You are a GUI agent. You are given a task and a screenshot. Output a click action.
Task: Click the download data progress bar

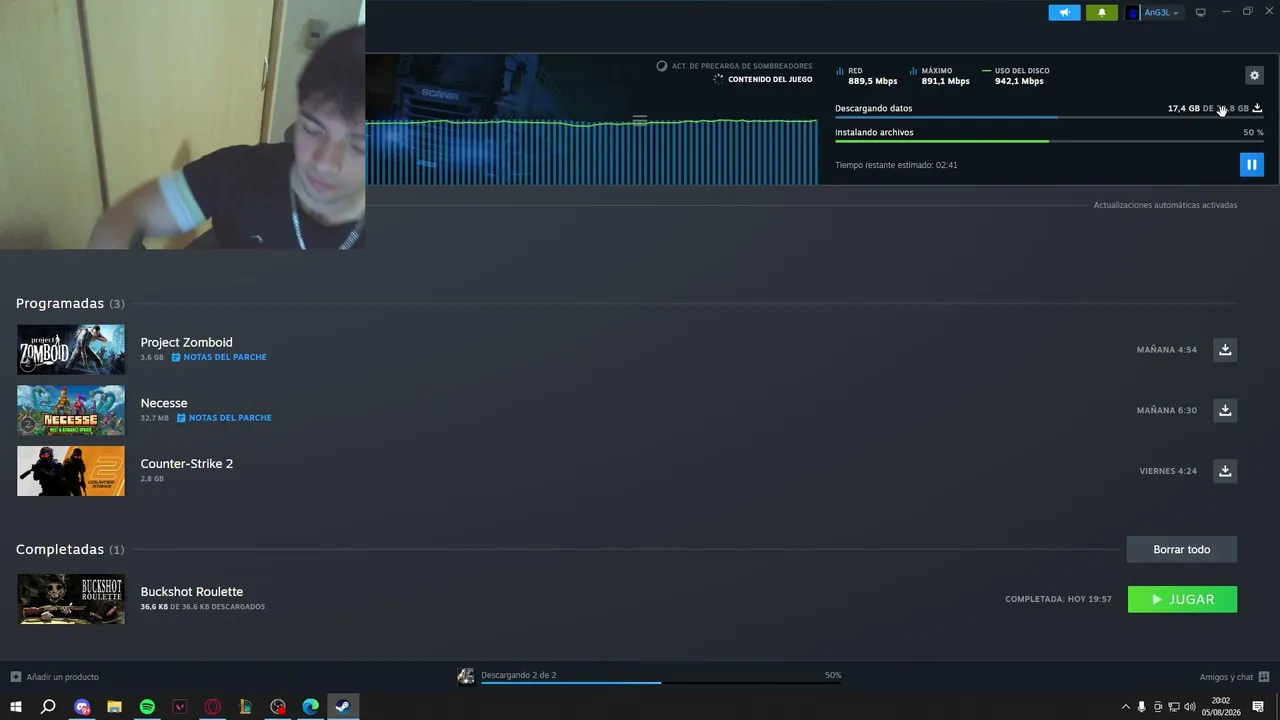[x=1049, y=118]
